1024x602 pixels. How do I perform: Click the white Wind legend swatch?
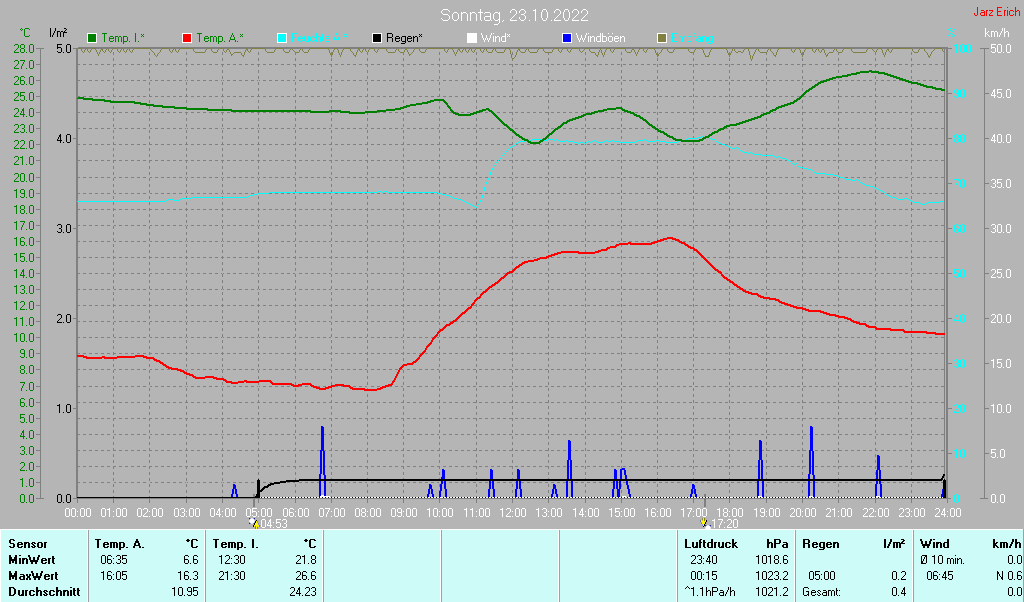tap(472, 39)
